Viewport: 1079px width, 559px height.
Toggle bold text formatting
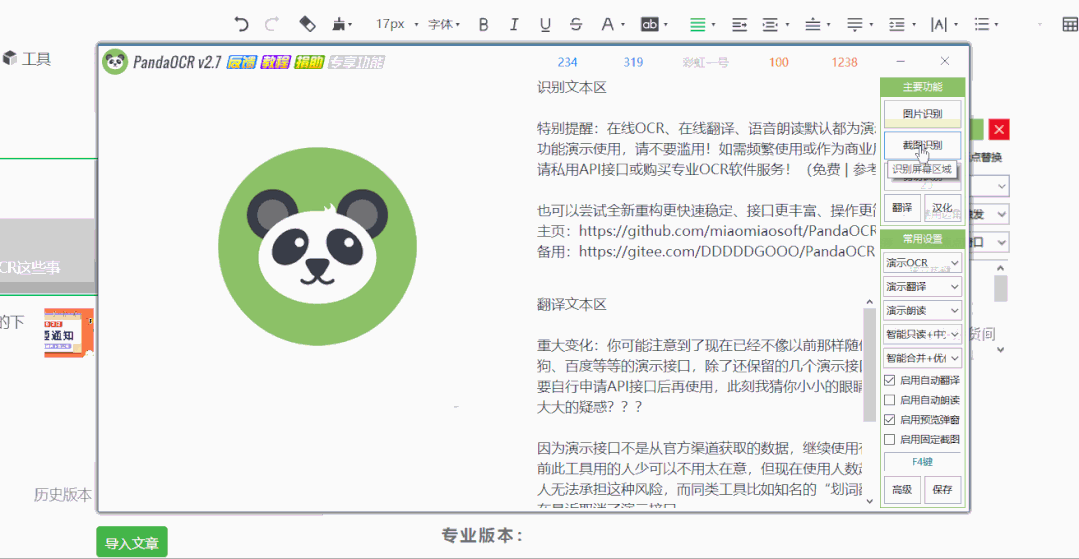[484, 24]
